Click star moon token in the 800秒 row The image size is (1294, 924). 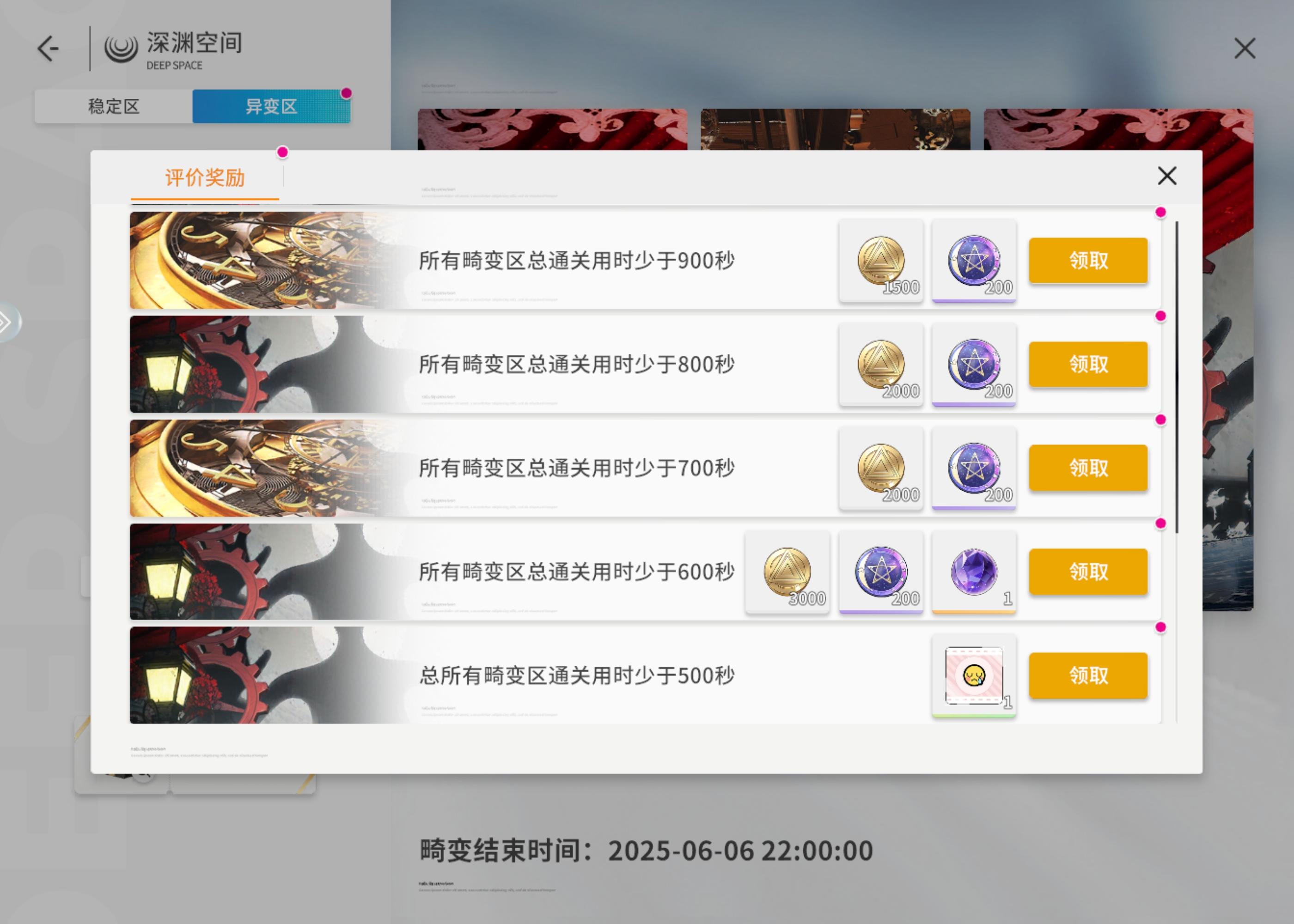974,364
